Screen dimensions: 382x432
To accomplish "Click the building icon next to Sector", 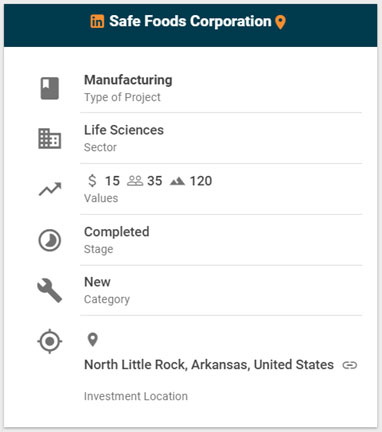I will [50, 139].
